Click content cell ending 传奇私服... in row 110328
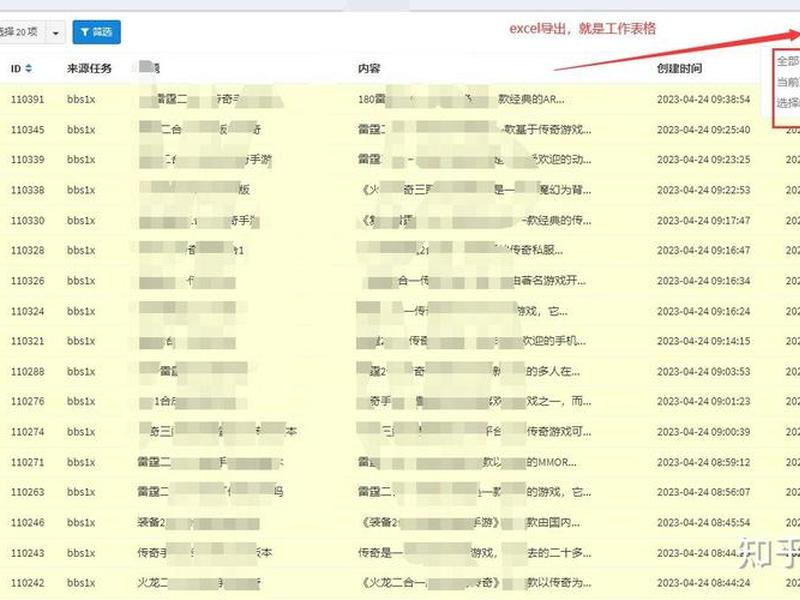The image size is (800, 600). click(460, 251)
